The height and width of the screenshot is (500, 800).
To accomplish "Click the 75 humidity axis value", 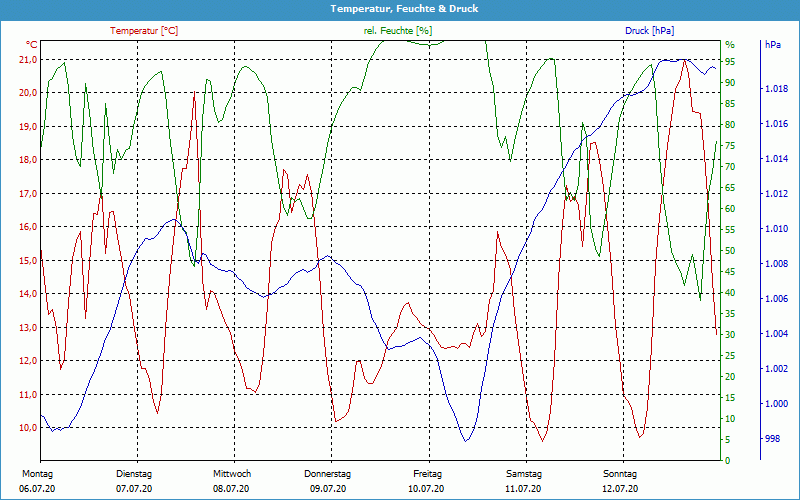I will coord(730,145).
